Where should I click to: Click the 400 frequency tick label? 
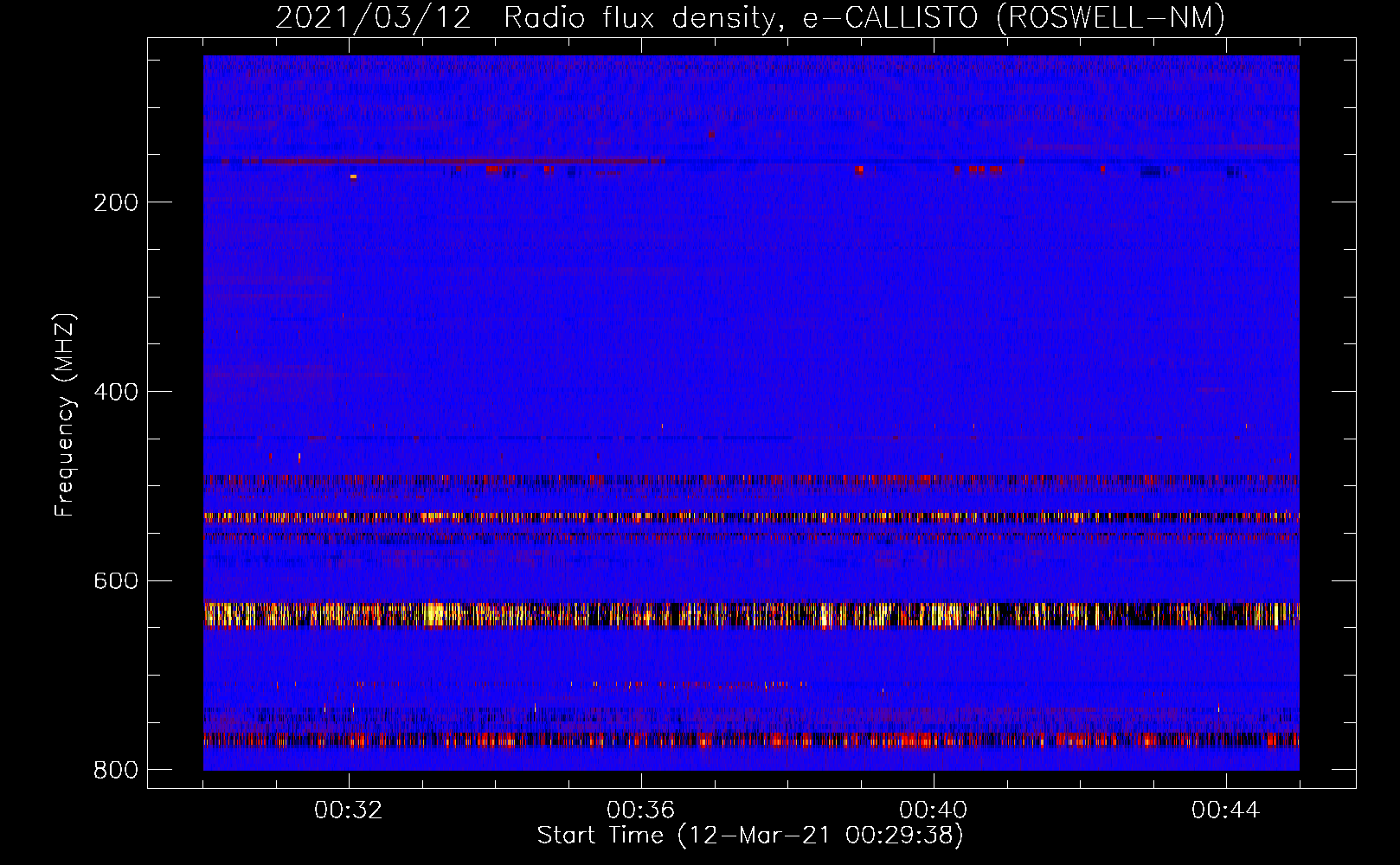[116, 392]
